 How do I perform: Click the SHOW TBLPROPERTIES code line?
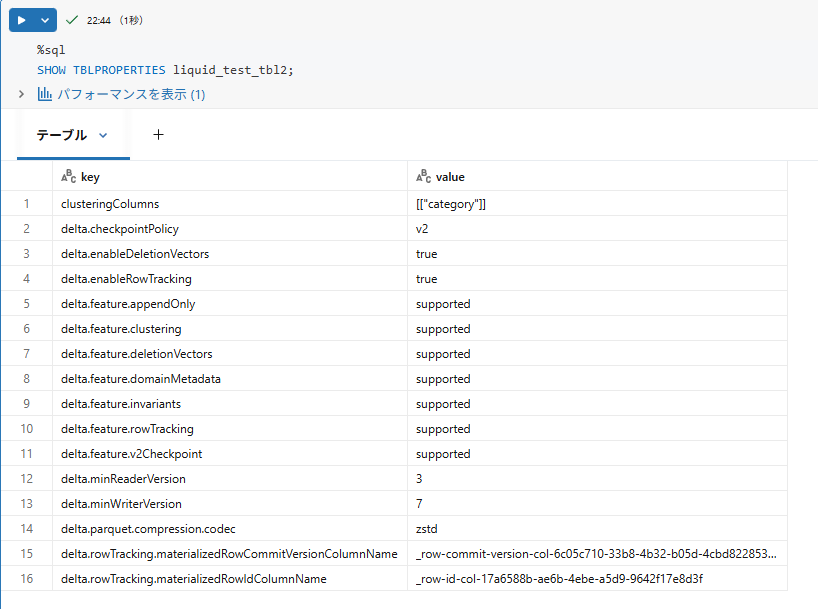tap(165, 70)
